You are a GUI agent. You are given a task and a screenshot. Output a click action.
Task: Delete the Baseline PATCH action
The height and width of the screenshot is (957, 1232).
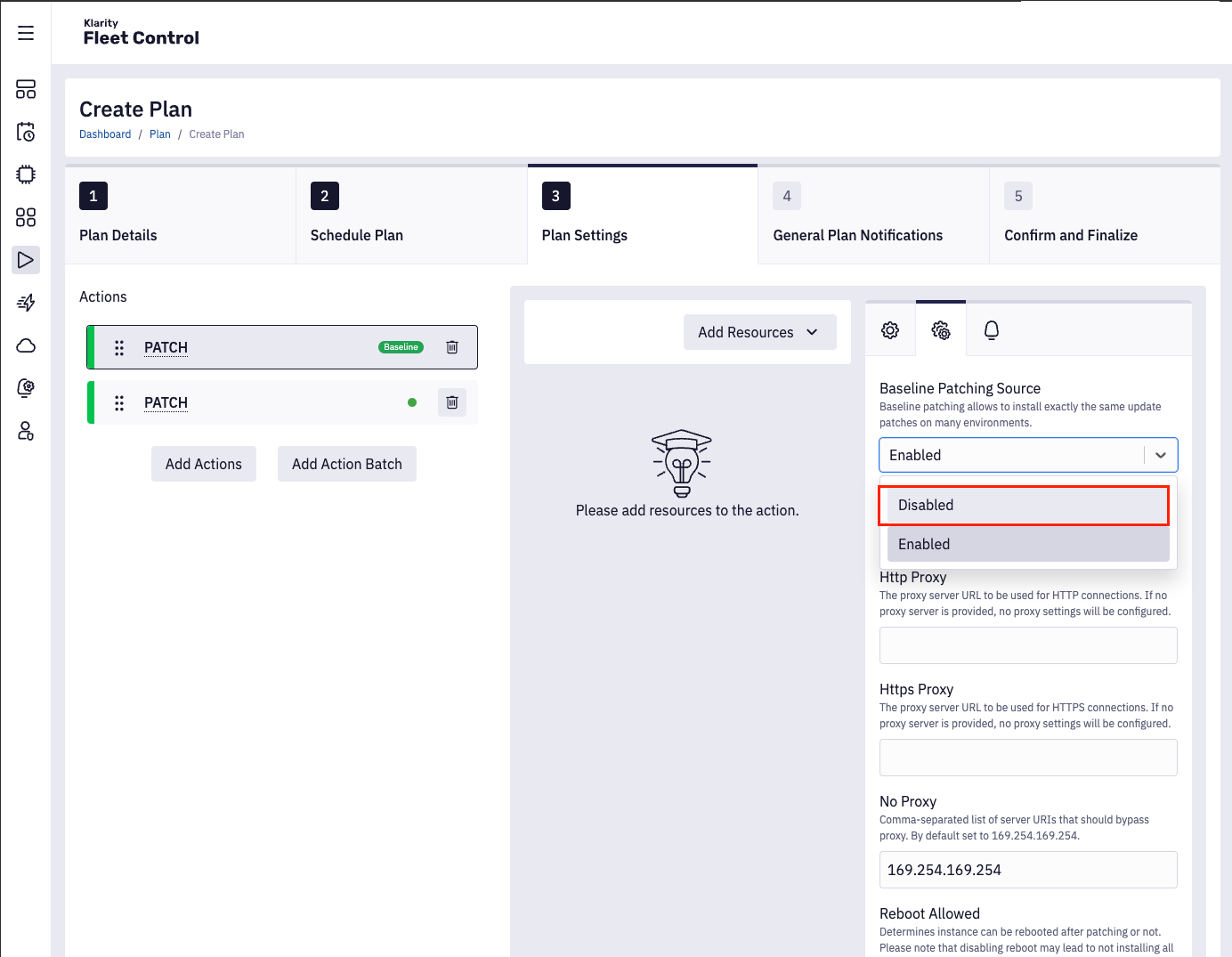pos(452,347)
